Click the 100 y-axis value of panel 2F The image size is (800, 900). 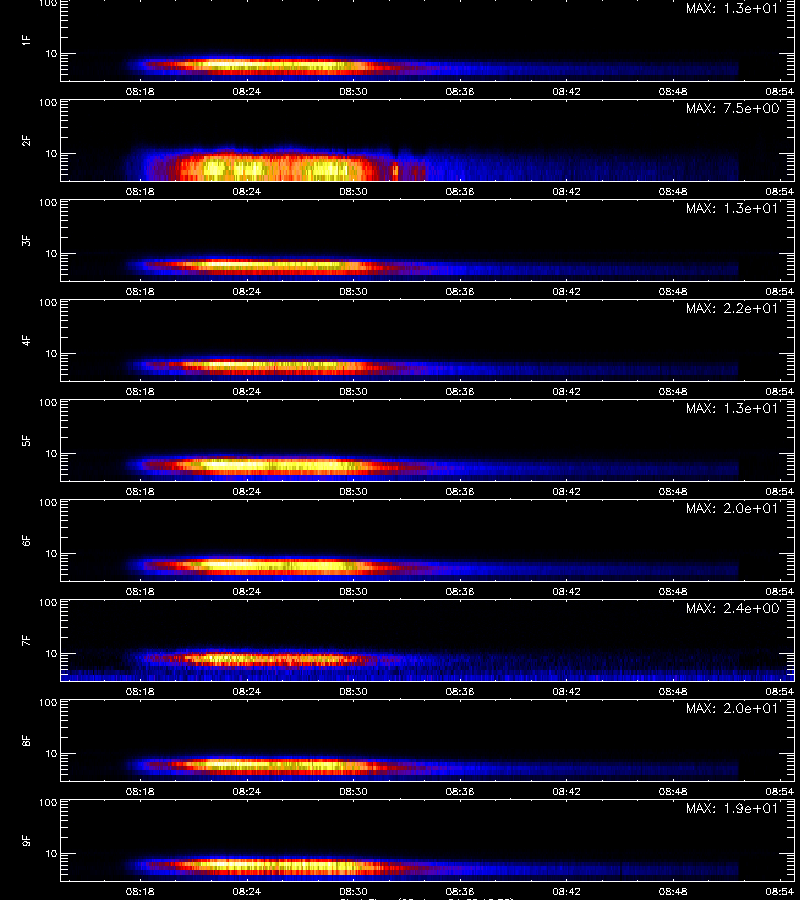tap(48, 103)
